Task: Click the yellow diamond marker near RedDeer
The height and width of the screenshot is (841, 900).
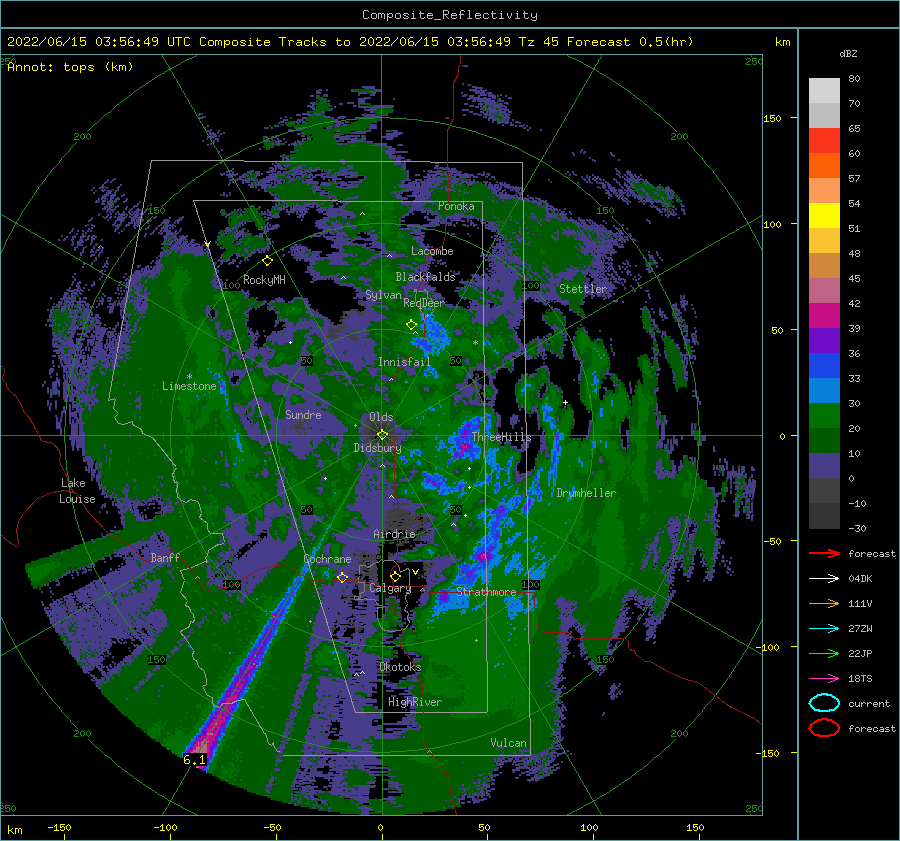Action: pos(411,325)
